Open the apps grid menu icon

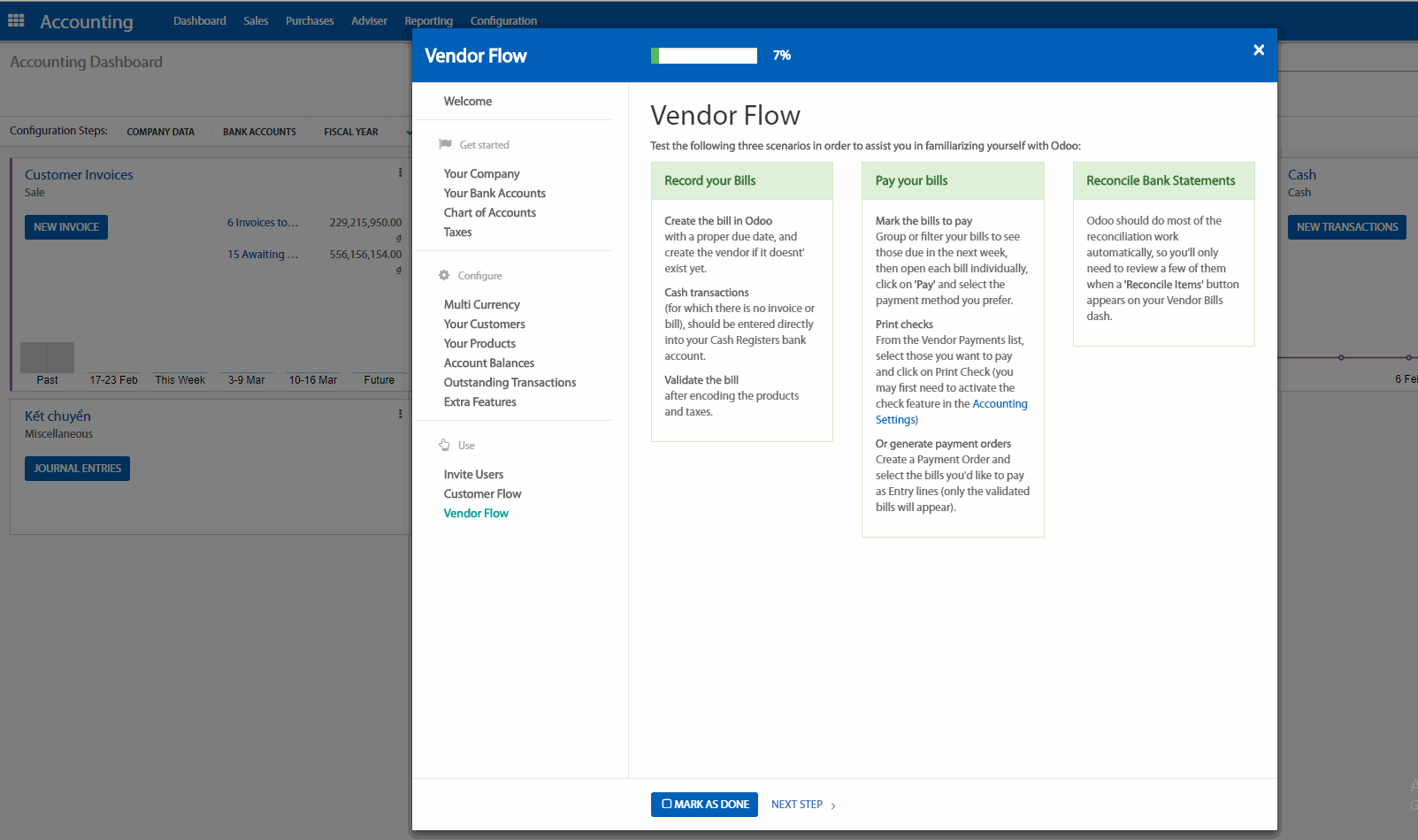click(x=16, y=20)
